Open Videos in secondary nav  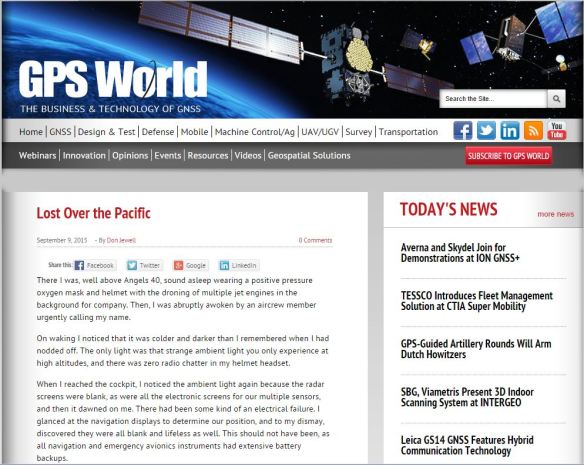[248, 155]
